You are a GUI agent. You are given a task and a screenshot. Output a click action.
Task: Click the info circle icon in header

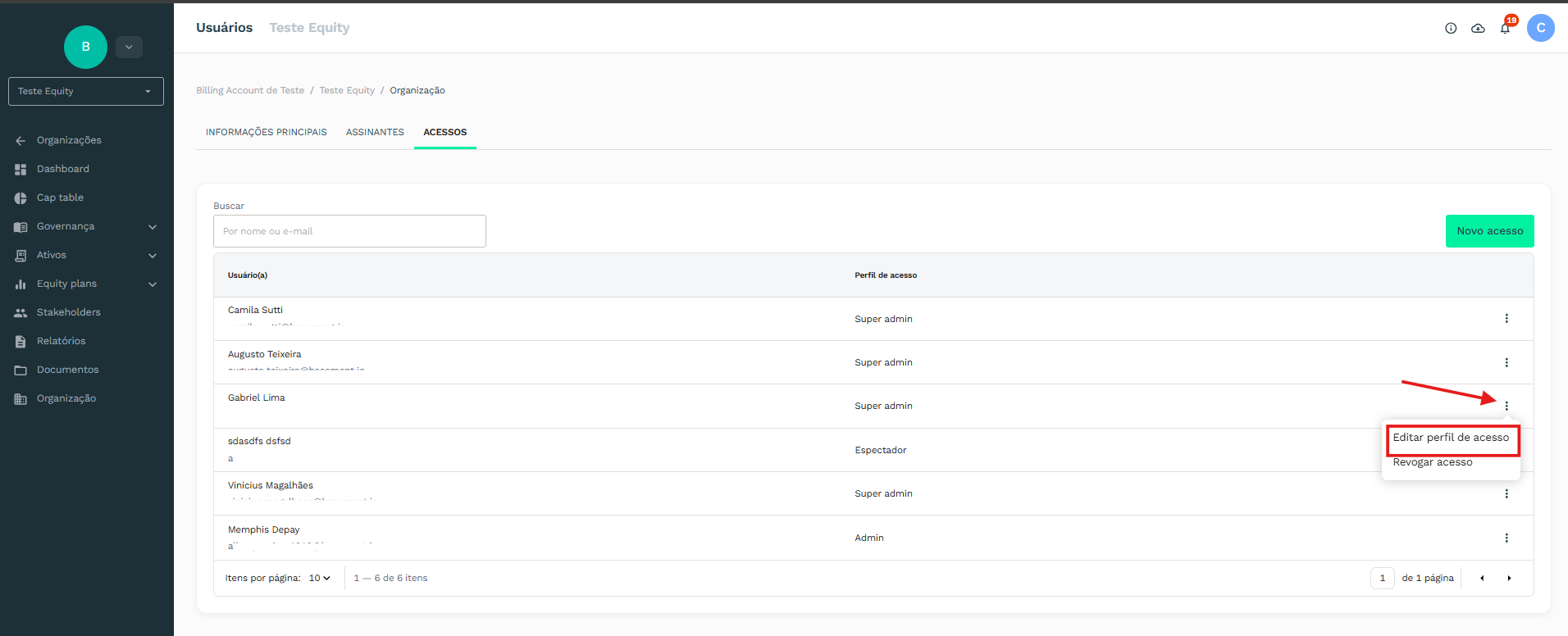[x=1451, y=29]
